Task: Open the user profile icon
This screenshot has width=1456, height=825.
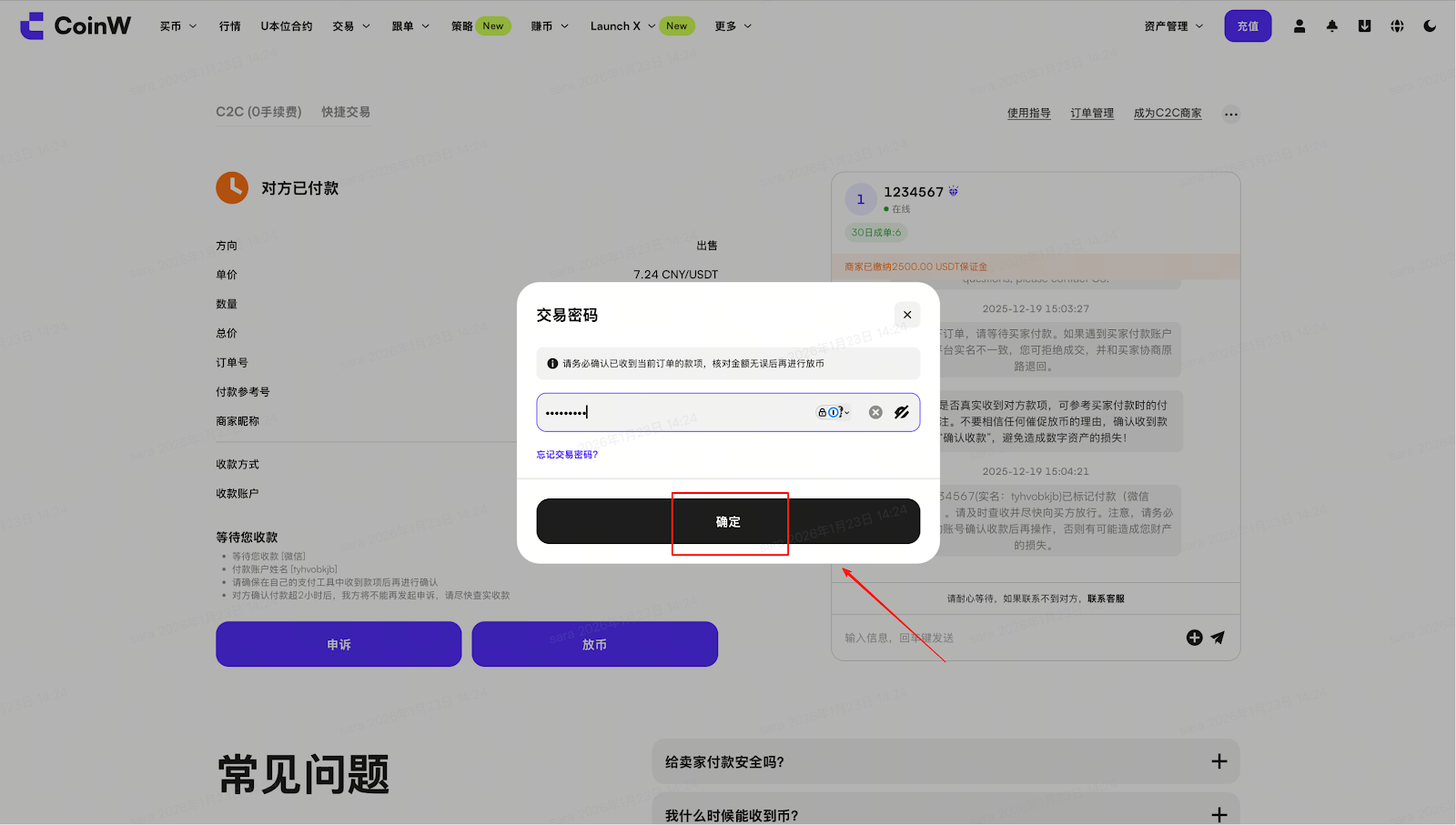Action: pos(1299,26)
